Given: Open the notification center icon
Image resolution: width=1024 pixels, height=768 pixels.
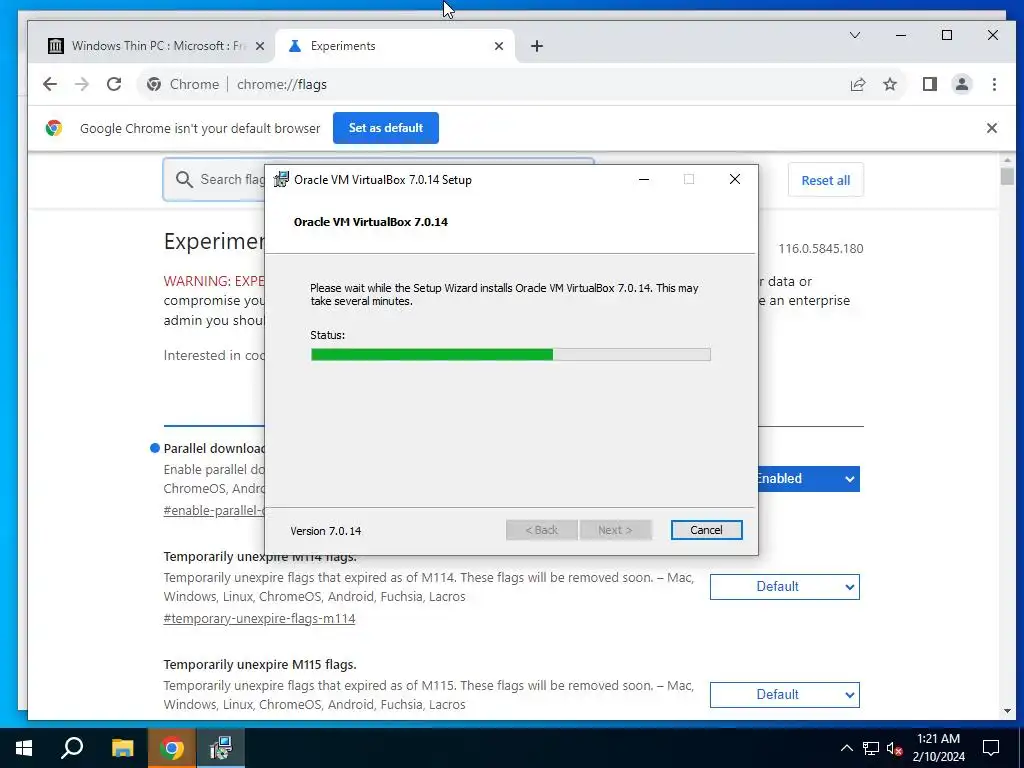Looking at the screenshot, I should (991, 748).
